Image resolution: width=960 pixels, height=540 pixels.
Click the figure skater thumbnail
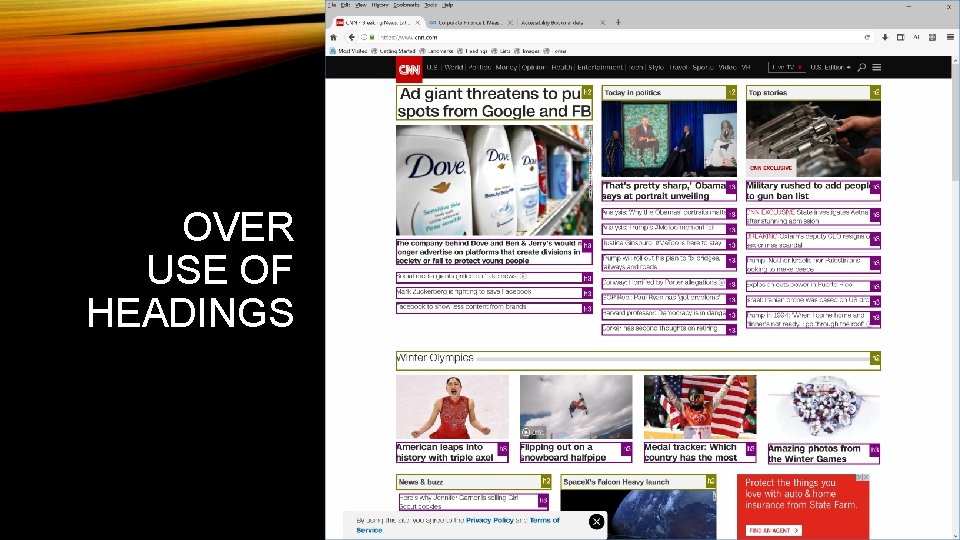tap(452, 407)
